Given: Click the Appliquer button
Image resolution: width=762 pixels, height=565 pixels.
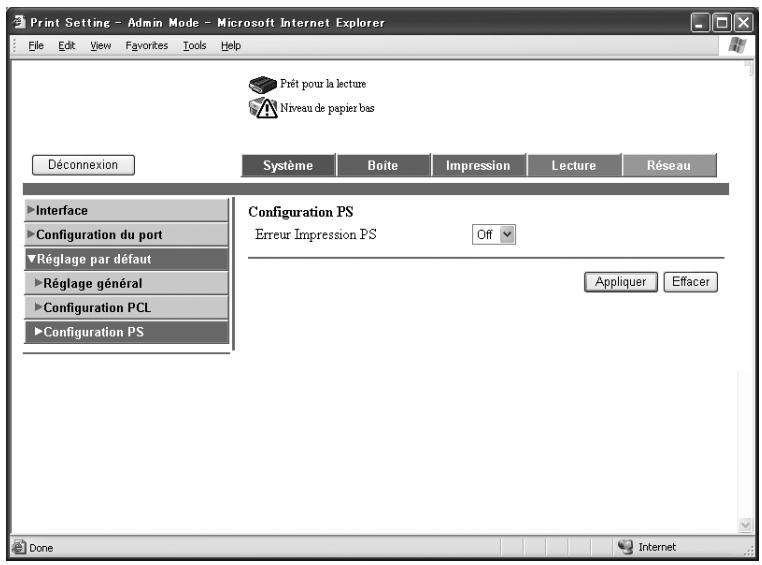Looking at the screenshot, I should [x=621, y=282].
